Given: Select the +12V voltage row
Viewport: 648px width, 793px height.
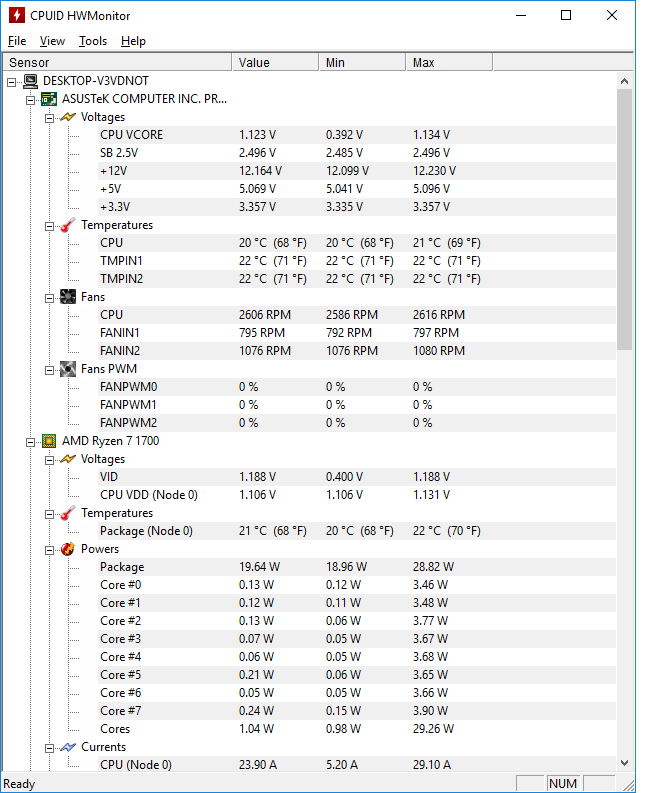Looking at the screenshot, I should pyautogui.click(x=357, y=171).
